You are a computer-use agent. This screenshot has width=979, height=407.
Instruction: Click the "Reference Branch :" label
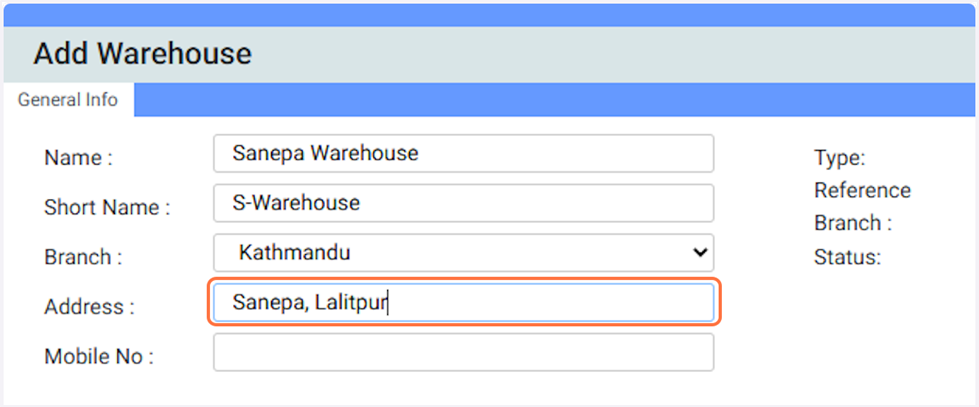point(861,206)
